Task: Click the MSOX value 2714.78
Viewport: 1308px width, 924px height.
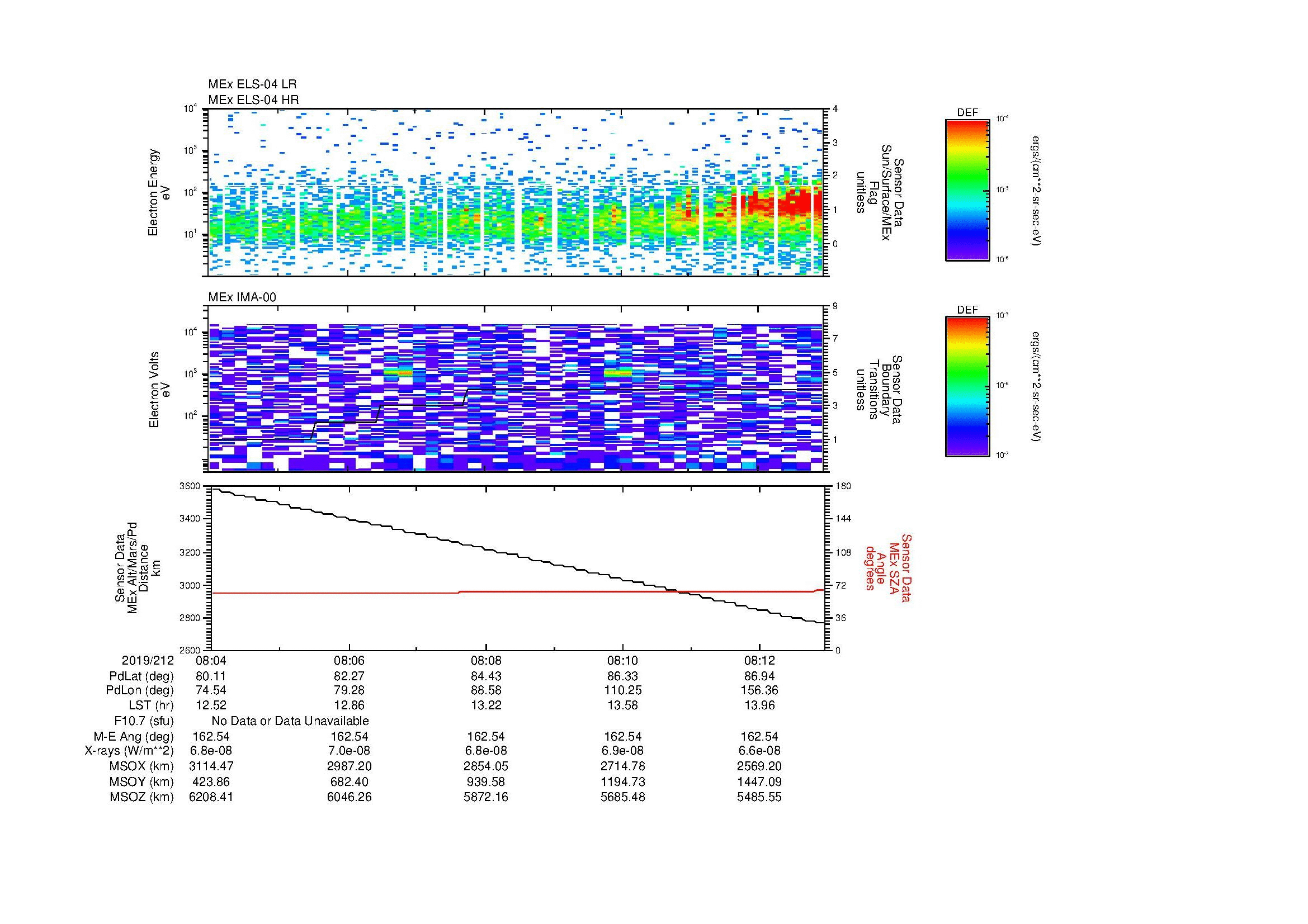Action: 622,766
